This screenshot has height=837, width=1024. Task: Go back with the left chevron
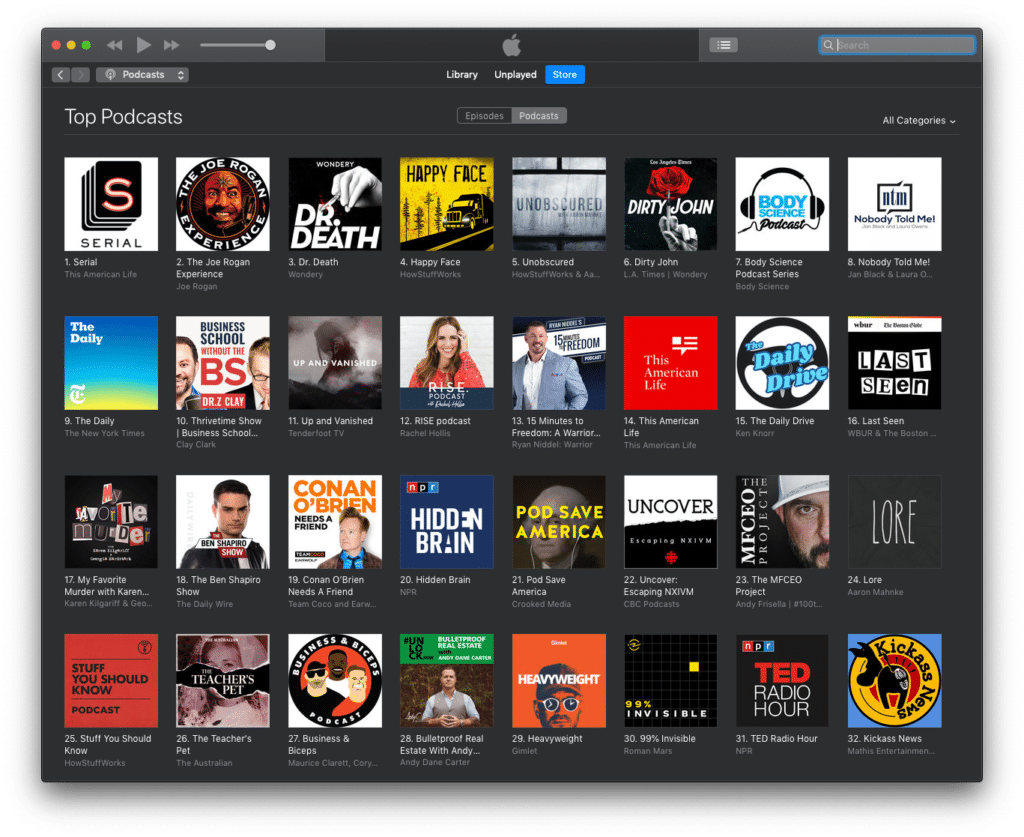[x=61, y=74]
